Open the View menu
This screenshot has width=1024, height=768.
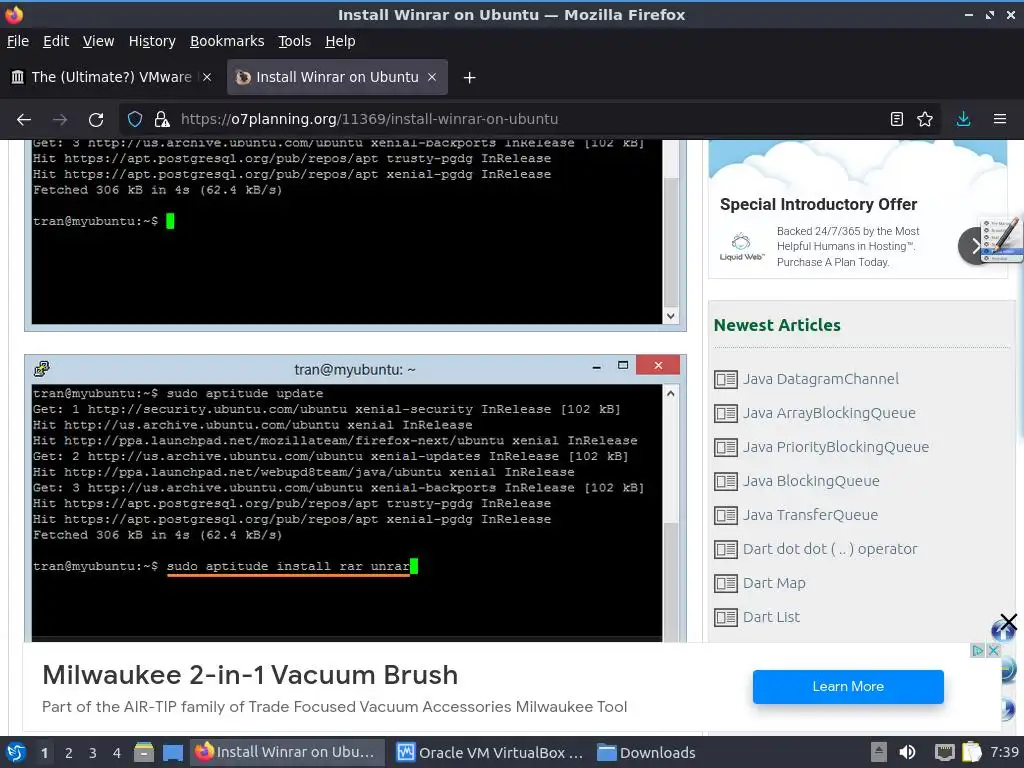coord(98,41)
